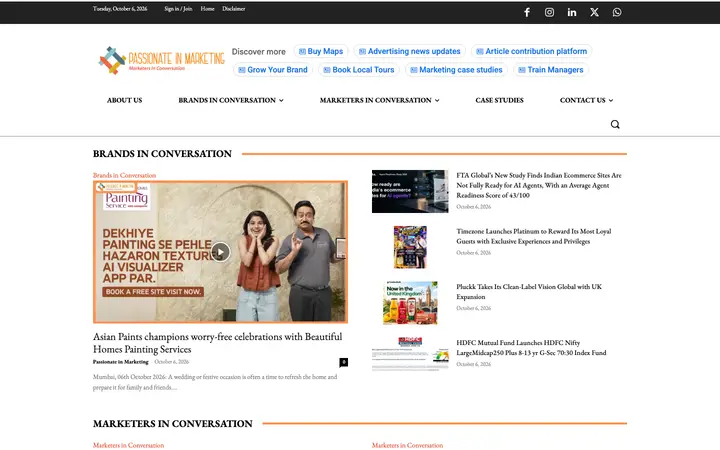Viewport: 720px width, 450px height.
Task: Open the About Us menu item
Action: pos(124,100)
